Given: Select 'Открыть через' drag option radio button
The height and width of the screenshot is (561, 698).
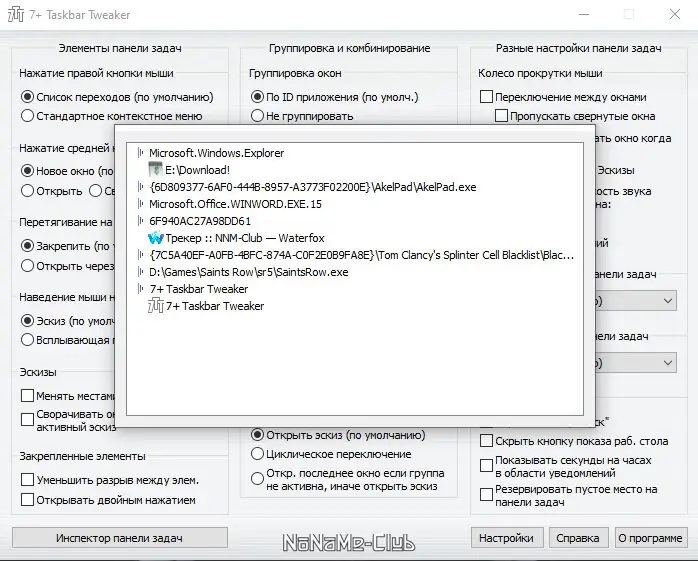Looking at the screenshot, I should click(27, 265).
